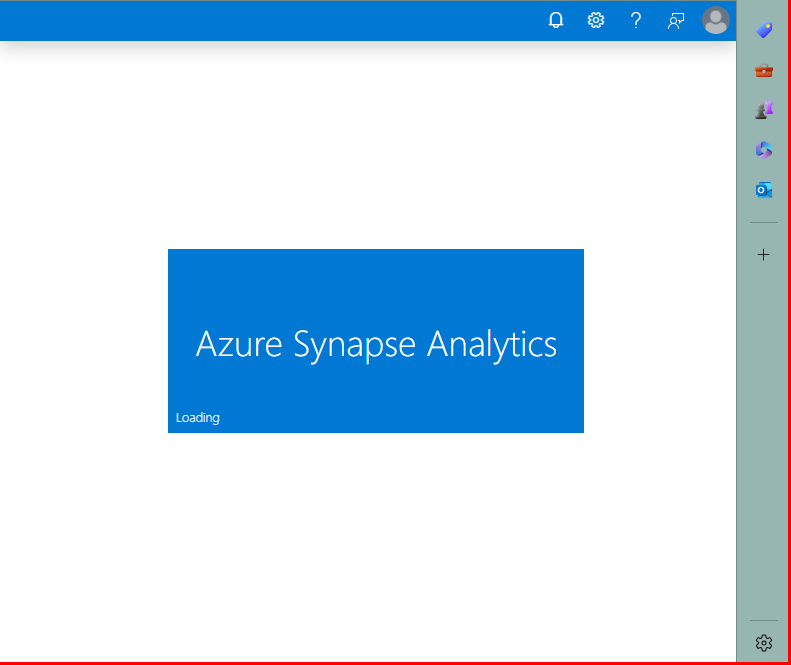
Task: Click the plus to customize sidebar
Action: [x=764, y=255]
